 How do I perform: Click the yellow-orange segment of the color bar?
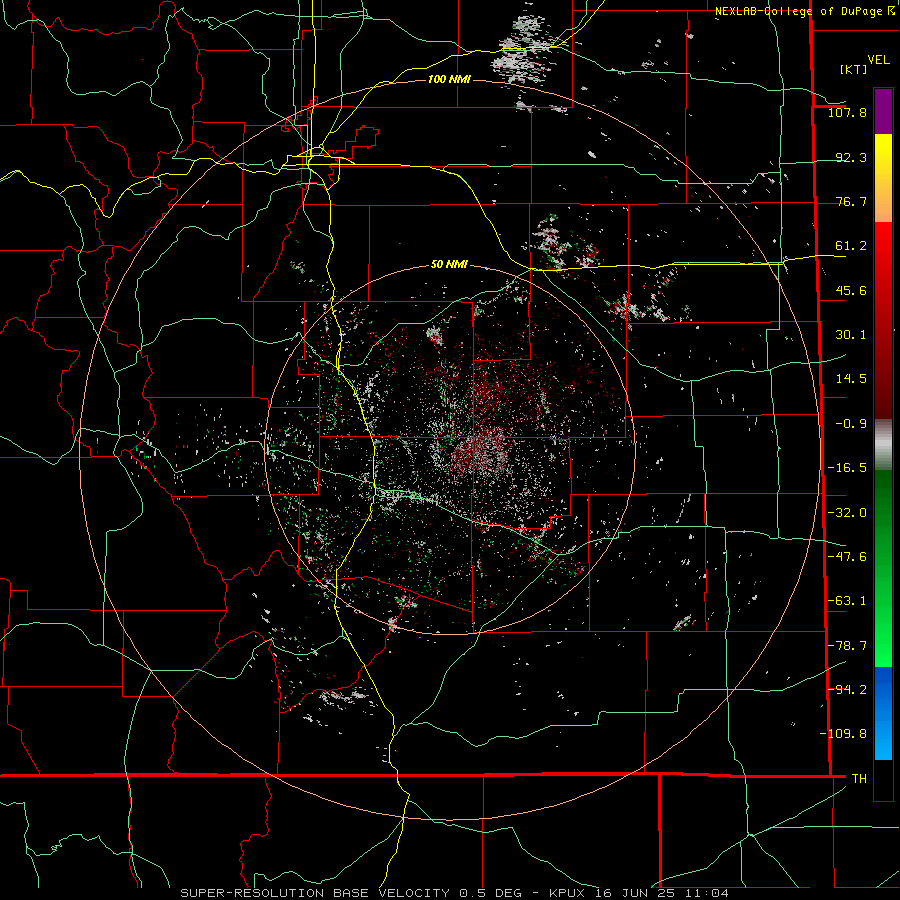click(883, 178)
